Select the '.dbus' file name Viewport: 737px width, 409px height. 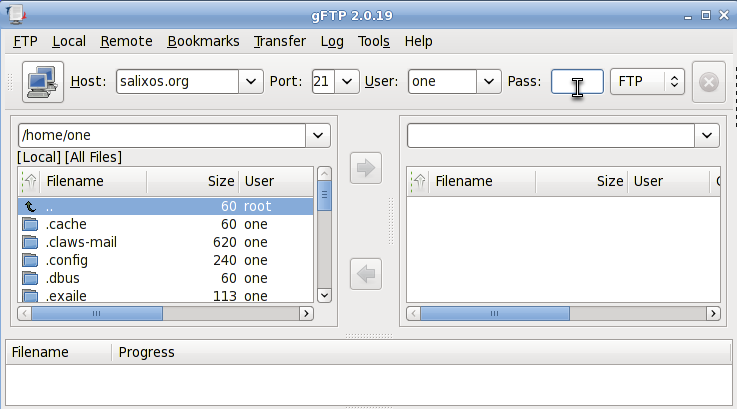click(63, 278)
